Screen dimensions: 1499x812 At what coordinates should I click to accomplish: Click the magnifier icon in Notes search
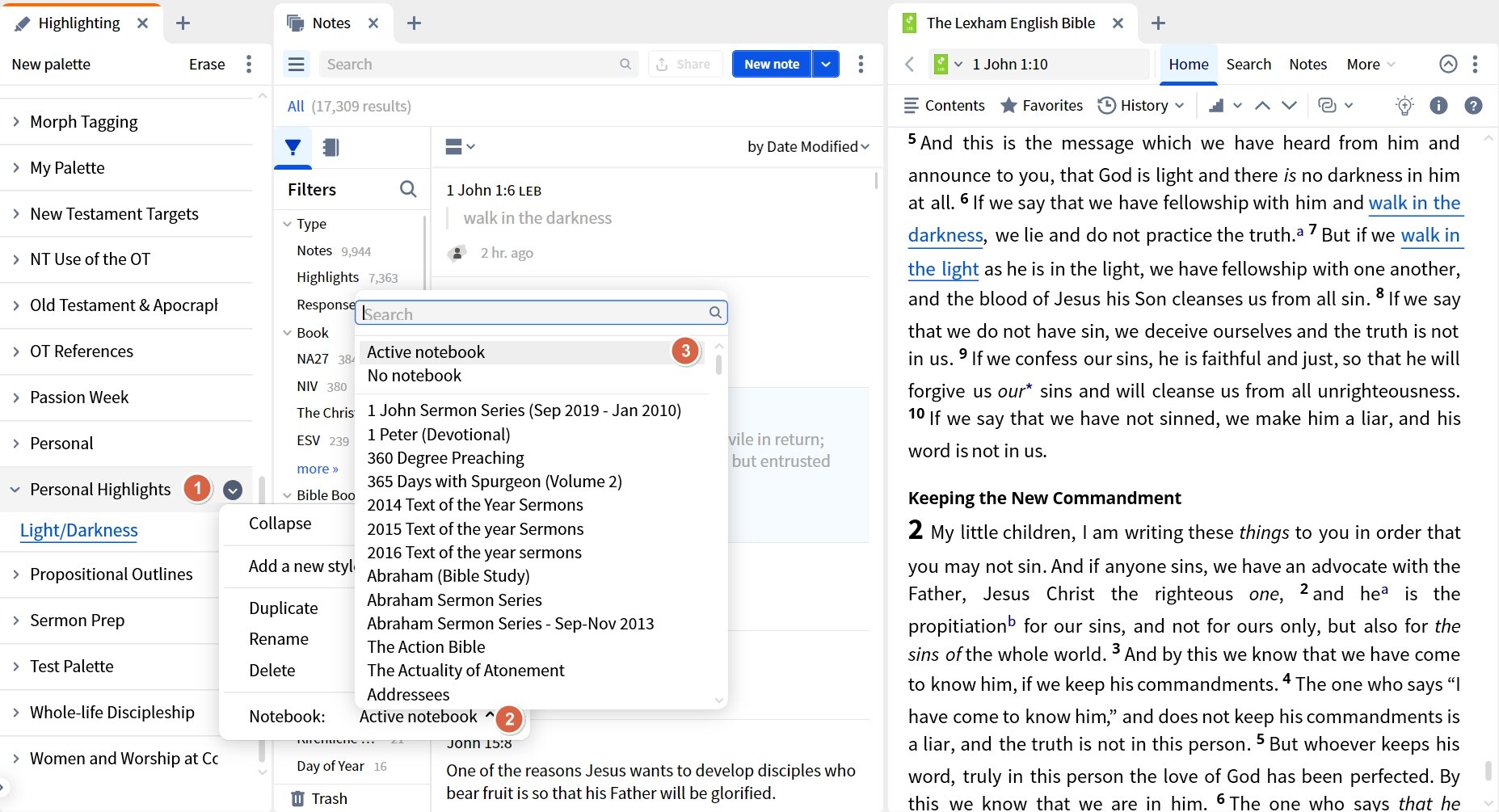pos(625,64)
